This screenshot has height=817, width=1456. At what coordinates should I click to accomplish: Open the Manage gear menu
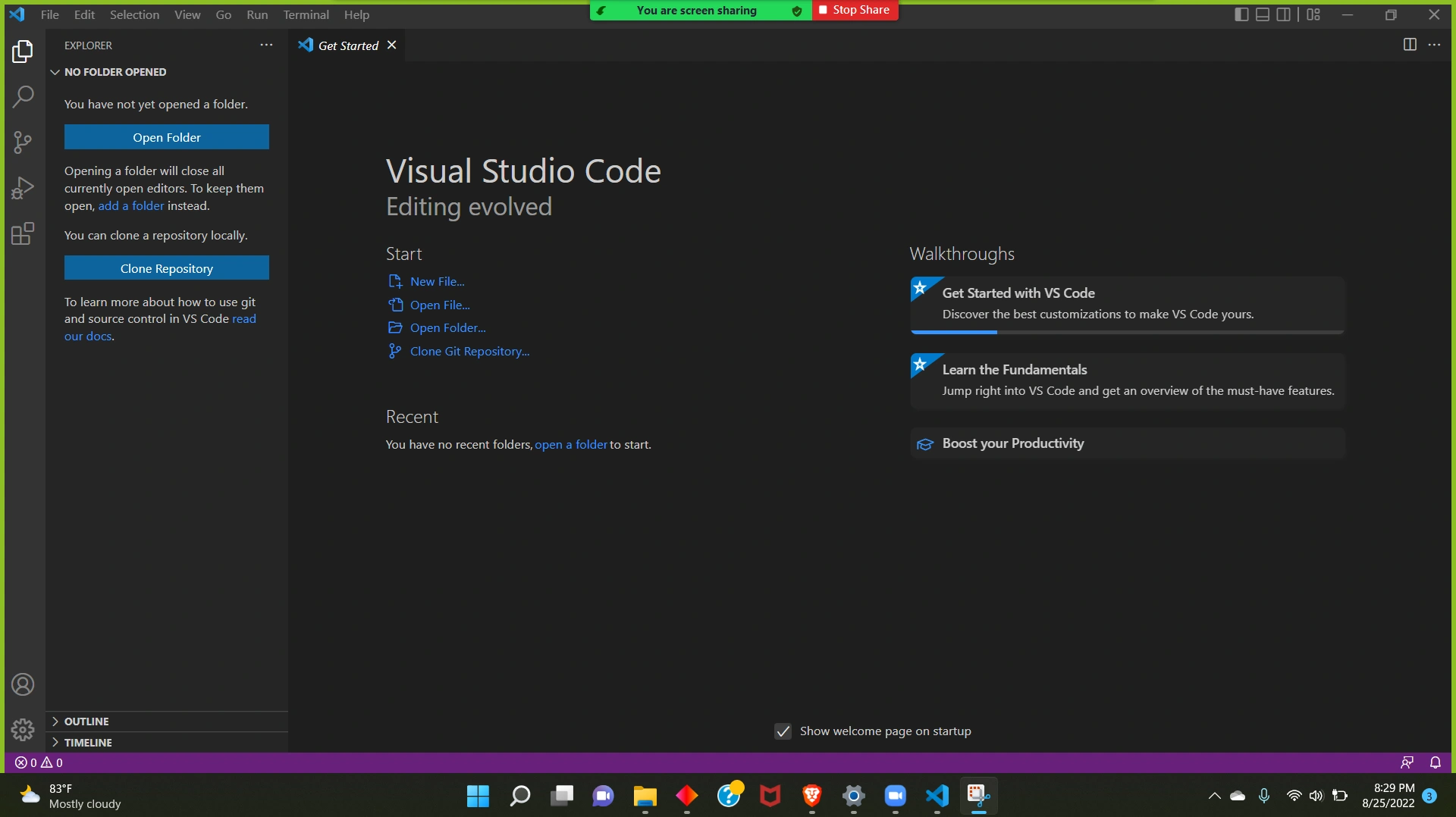(x=23, y=729)
